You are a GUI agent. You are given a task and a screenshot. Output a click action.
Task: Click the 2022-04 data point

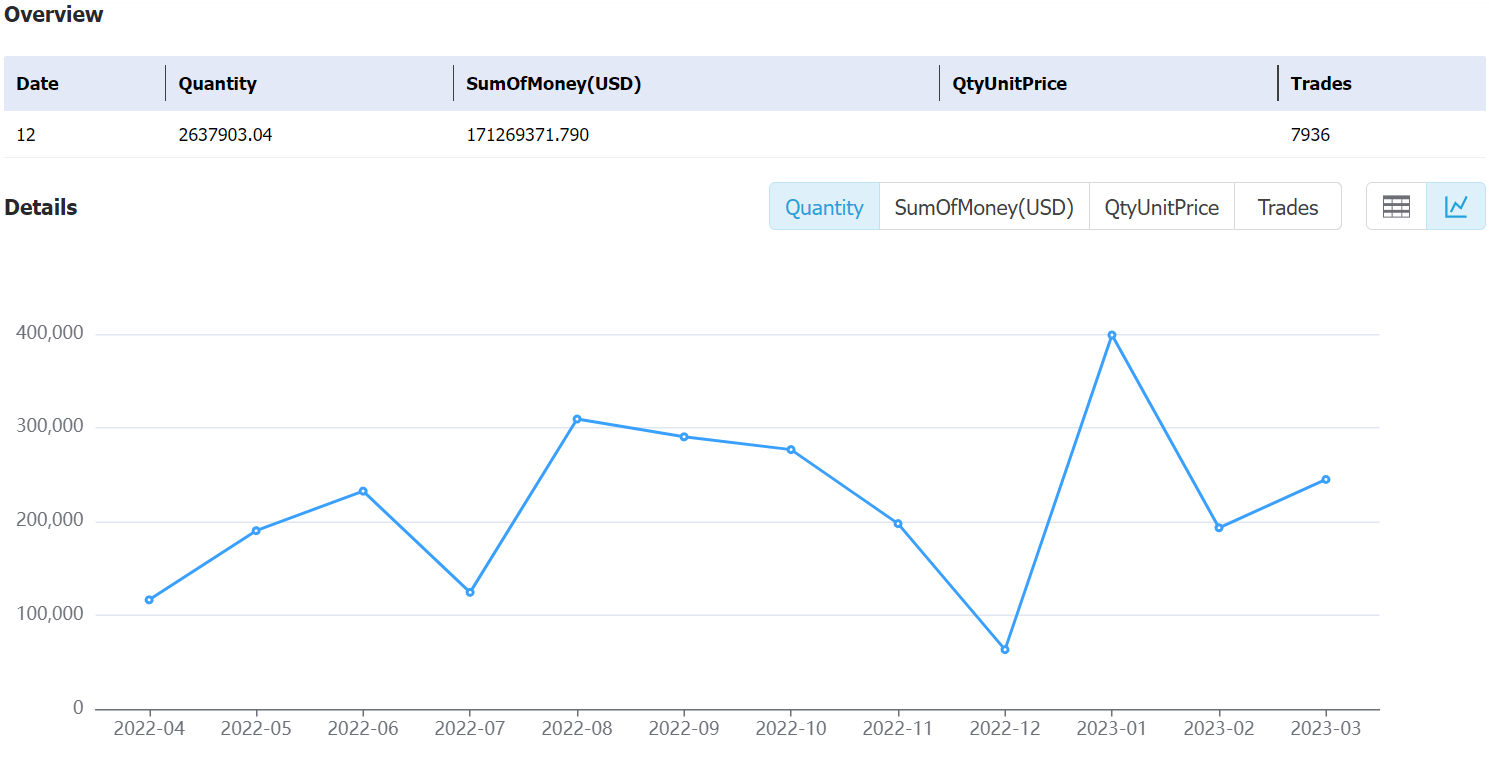pyautogui.click(x=149, y=600)
